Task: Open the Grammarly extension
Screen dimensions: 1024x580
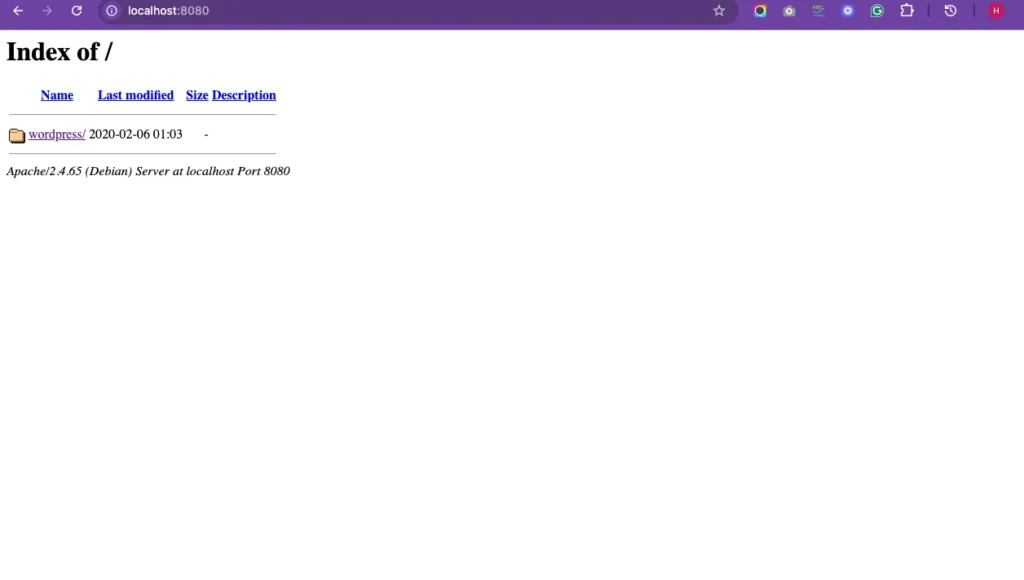Action: 877,11
